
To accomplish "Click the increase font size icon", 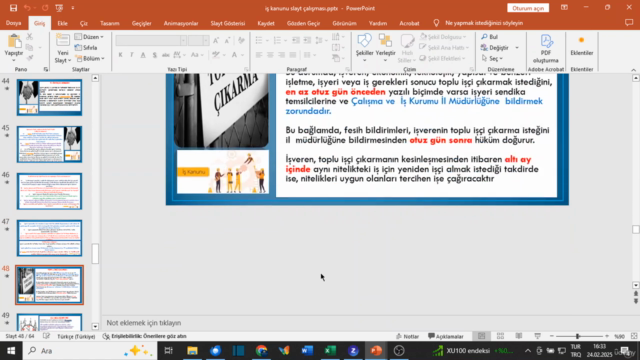I will [216, 40].
